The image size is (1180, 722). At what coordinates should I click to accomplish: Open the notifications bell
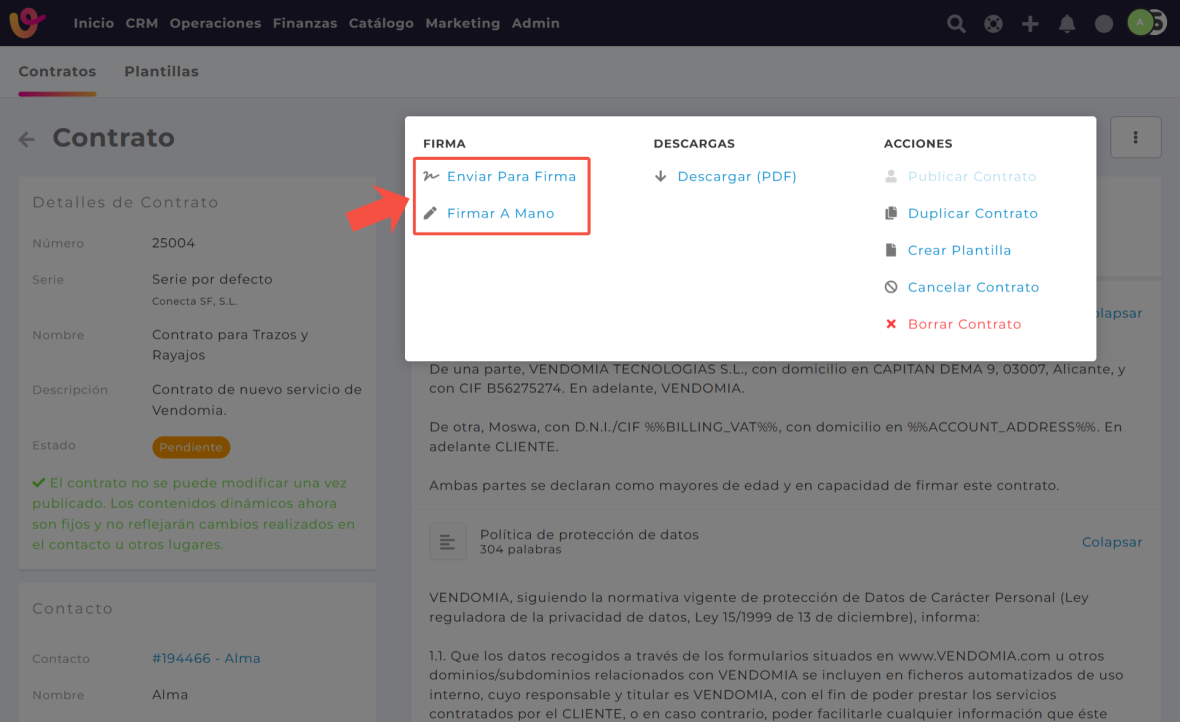click(1067, 24)
